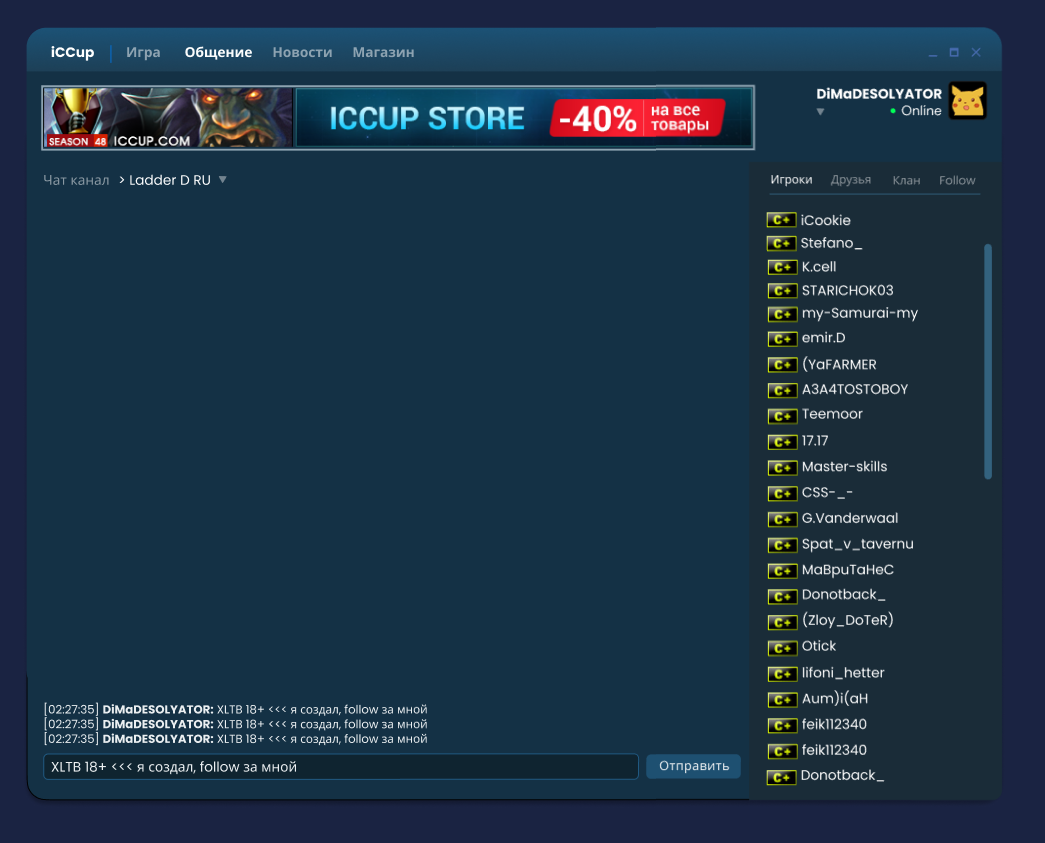This screenshot has height=843, width=1045.
Task: Select player lifoni_hetter in the list
Action: pos(842,673)
